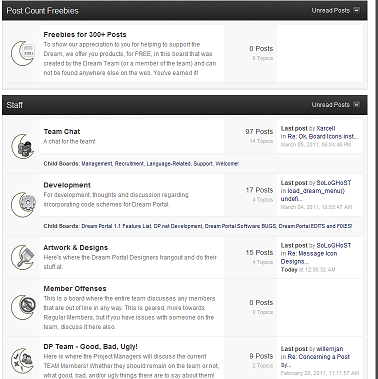Click the 17 Posts count for Development

[x=259, y=190]
